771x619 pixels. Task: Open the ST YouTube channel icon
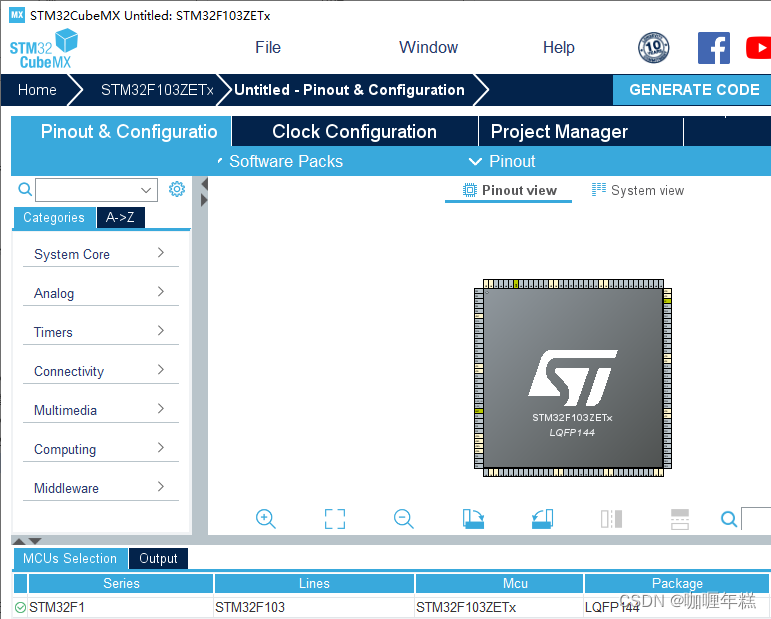pos(758,48)
